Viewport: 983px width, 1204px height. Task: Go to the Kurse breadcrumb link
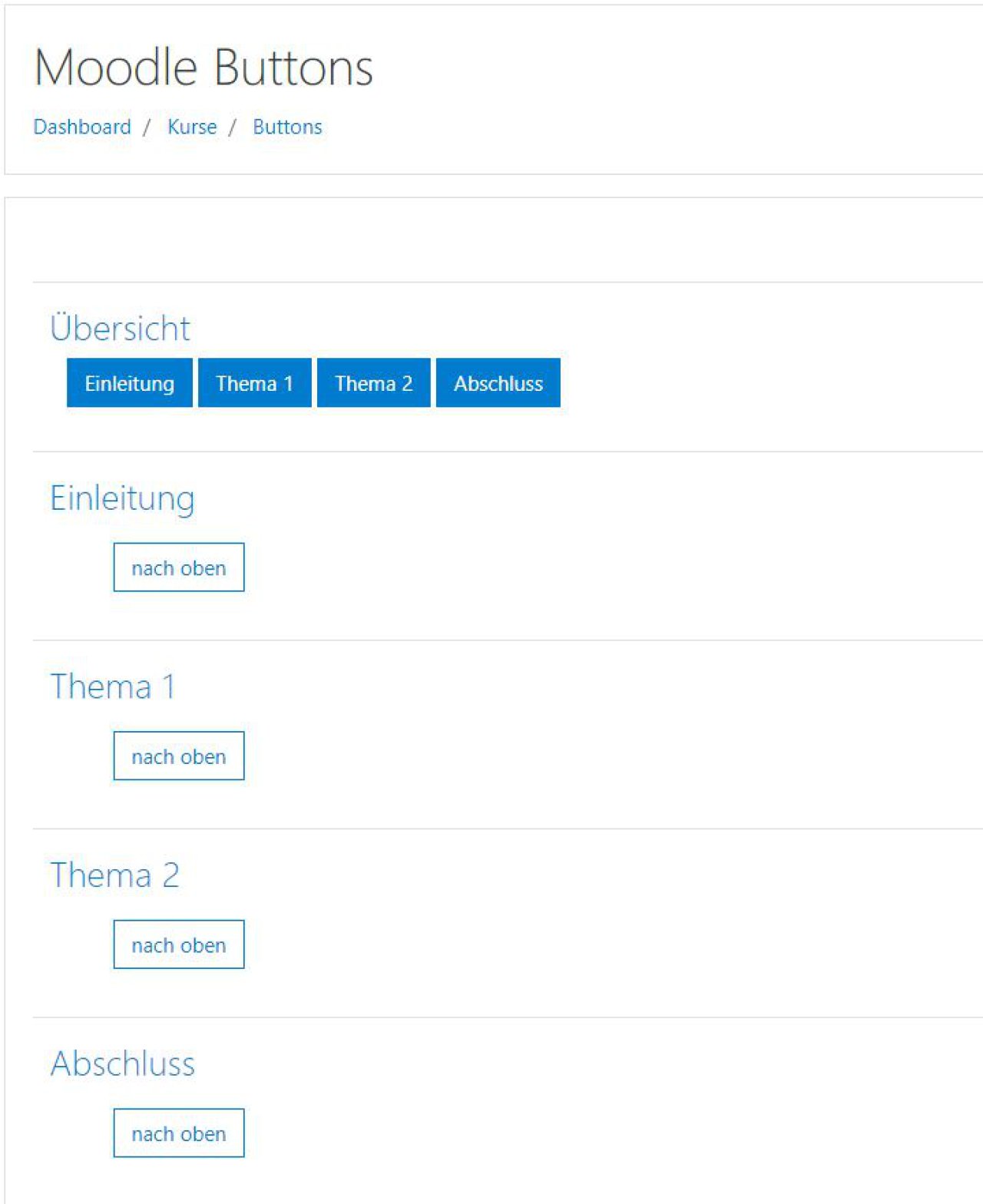(192, 127)
